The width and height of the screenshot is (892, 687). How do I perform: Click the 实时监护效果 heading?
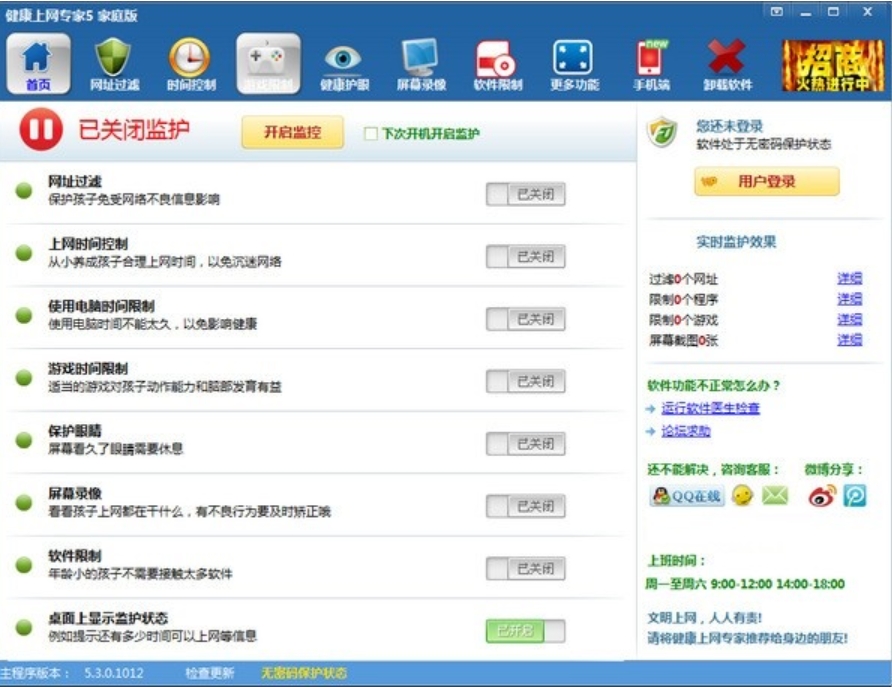[x=736, y=242]
